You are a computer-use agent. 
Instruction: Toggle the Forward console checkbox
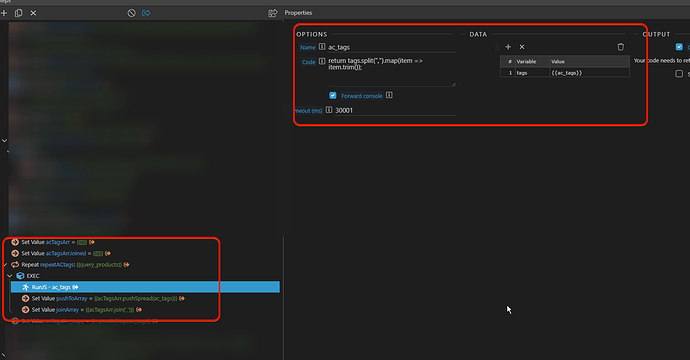(x=333, y=96)
